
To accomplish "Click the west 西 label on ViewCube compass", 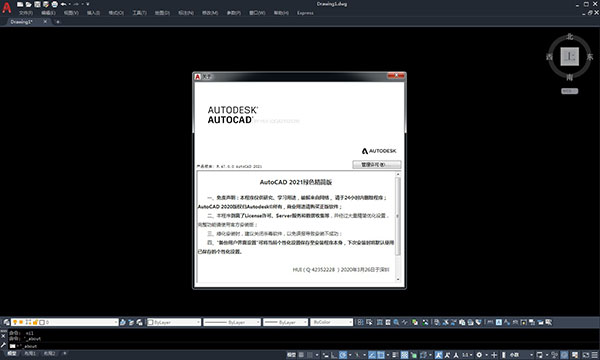I will click(x=549, y=57).
